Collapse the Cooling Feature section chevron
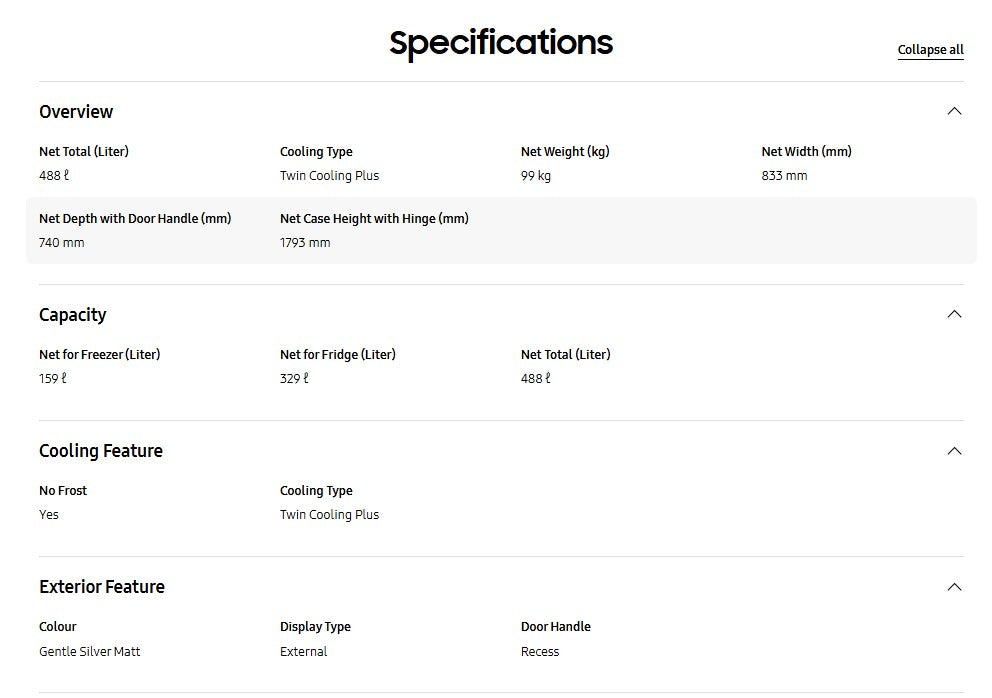 click(954, 451)
